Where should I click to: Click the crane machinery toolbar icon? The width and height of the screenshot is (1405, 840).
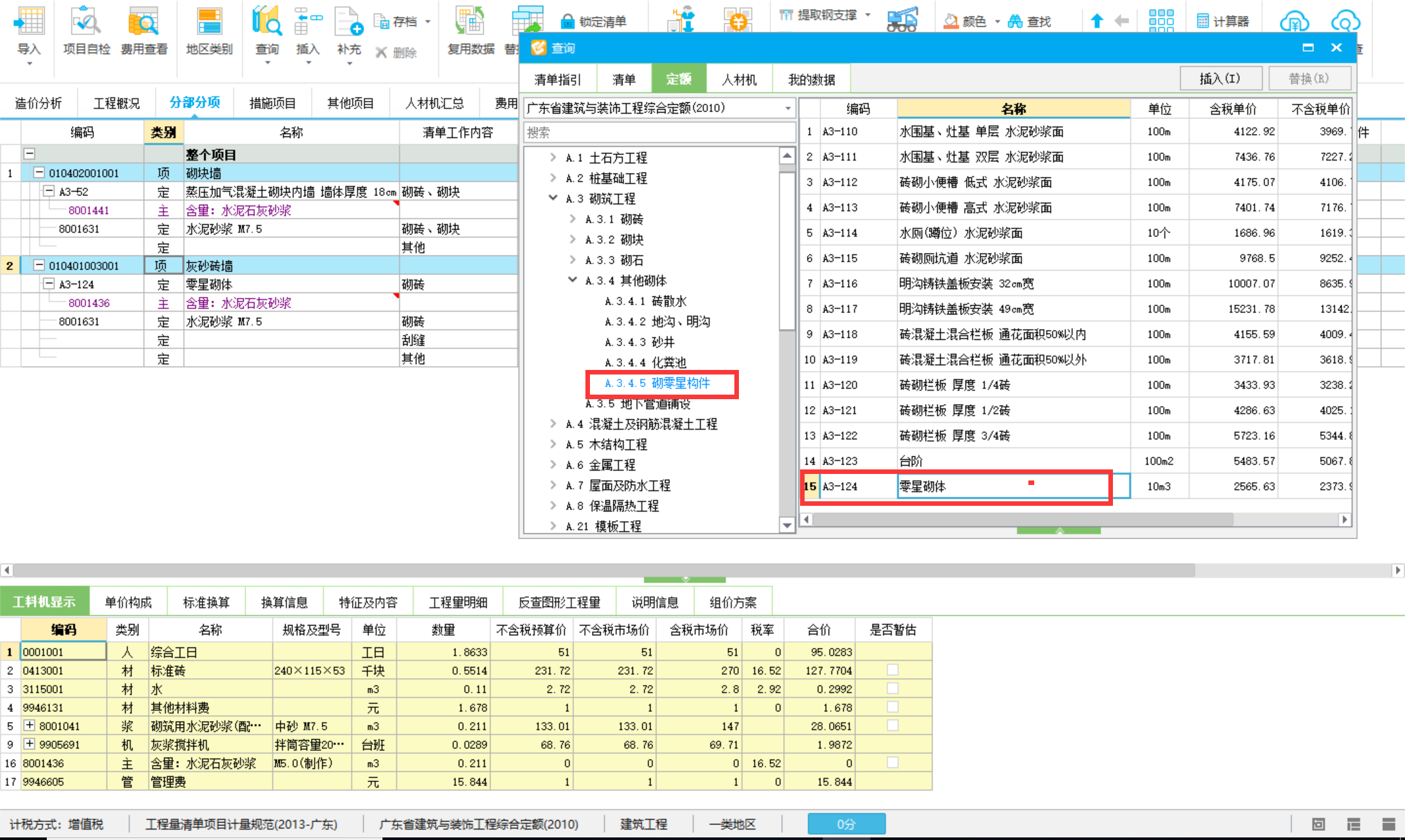tap(902, 20)
